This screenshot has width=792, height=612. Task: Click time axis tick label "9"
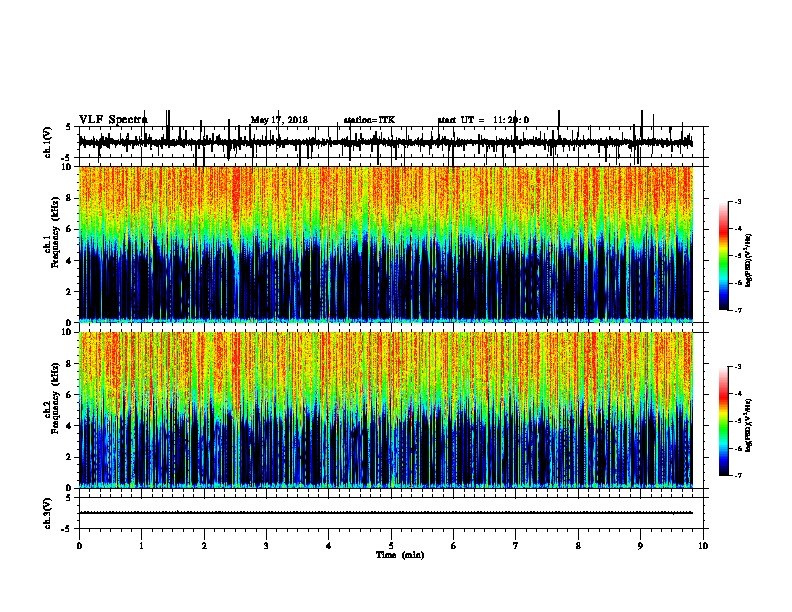click(x=640, y=546)
